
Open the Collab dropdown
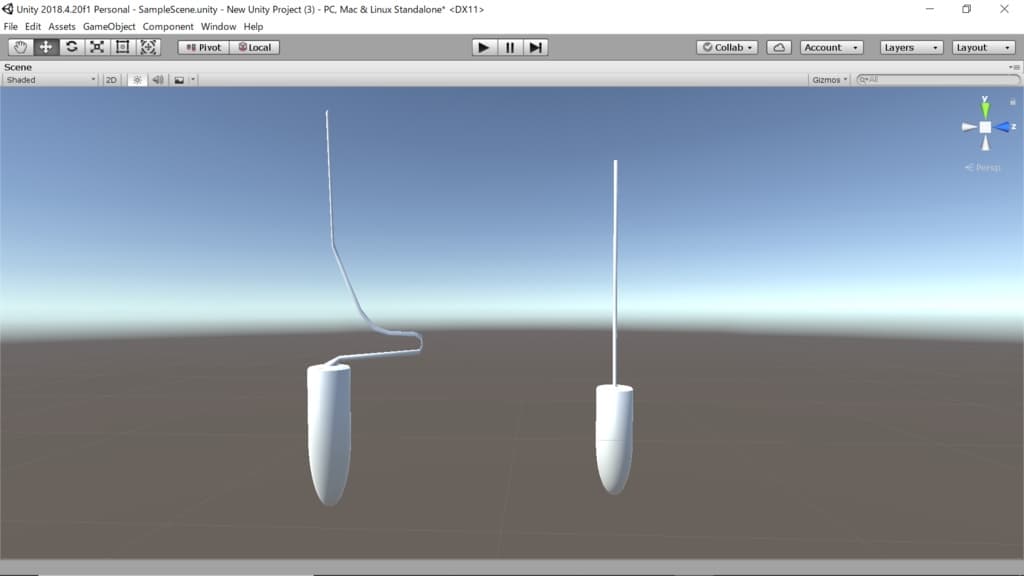tap(727, 48)
